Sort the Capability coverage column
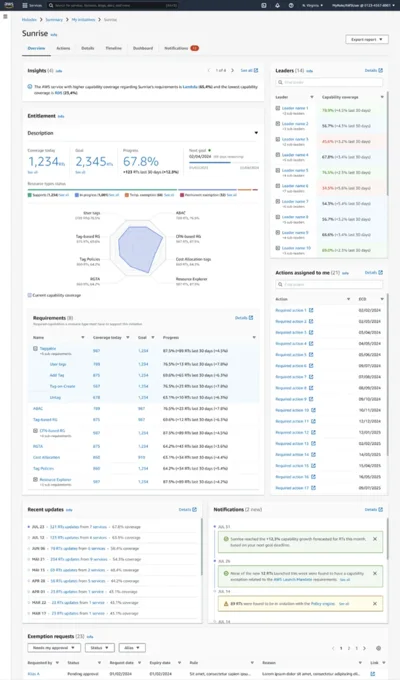This screenshot has height=680, width=400. (382, 97)
